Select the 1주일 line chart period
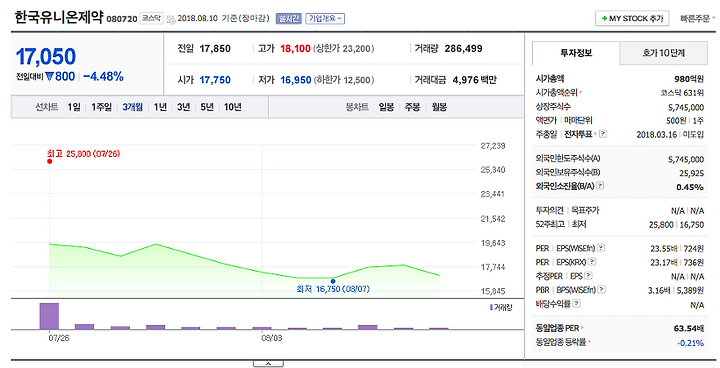Viewport: 720px width, 368px height. pyautogui.click(x=101, y=107)
